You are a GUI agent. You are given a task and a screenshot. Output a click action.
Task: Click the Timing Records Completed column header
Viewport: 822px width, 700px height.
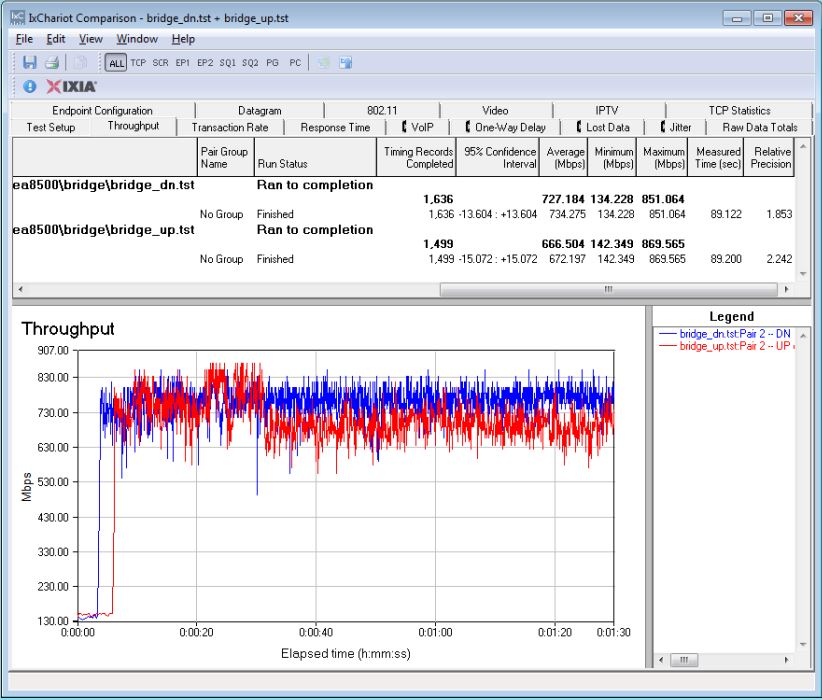(416, 157)
